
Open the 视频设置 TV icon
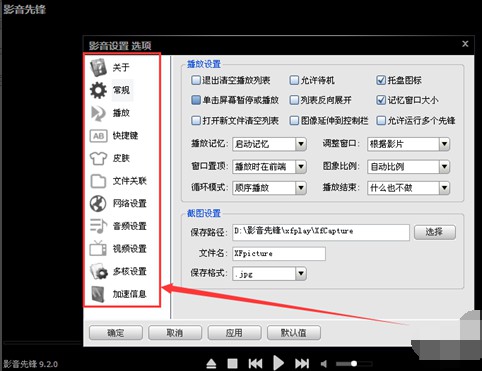98,248
